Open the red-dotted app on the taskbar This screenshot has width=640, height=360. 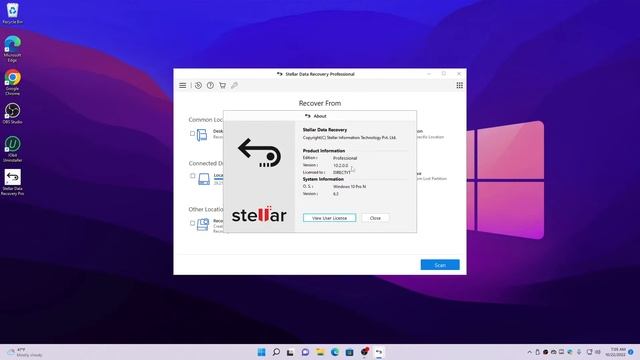click(364, 352)
